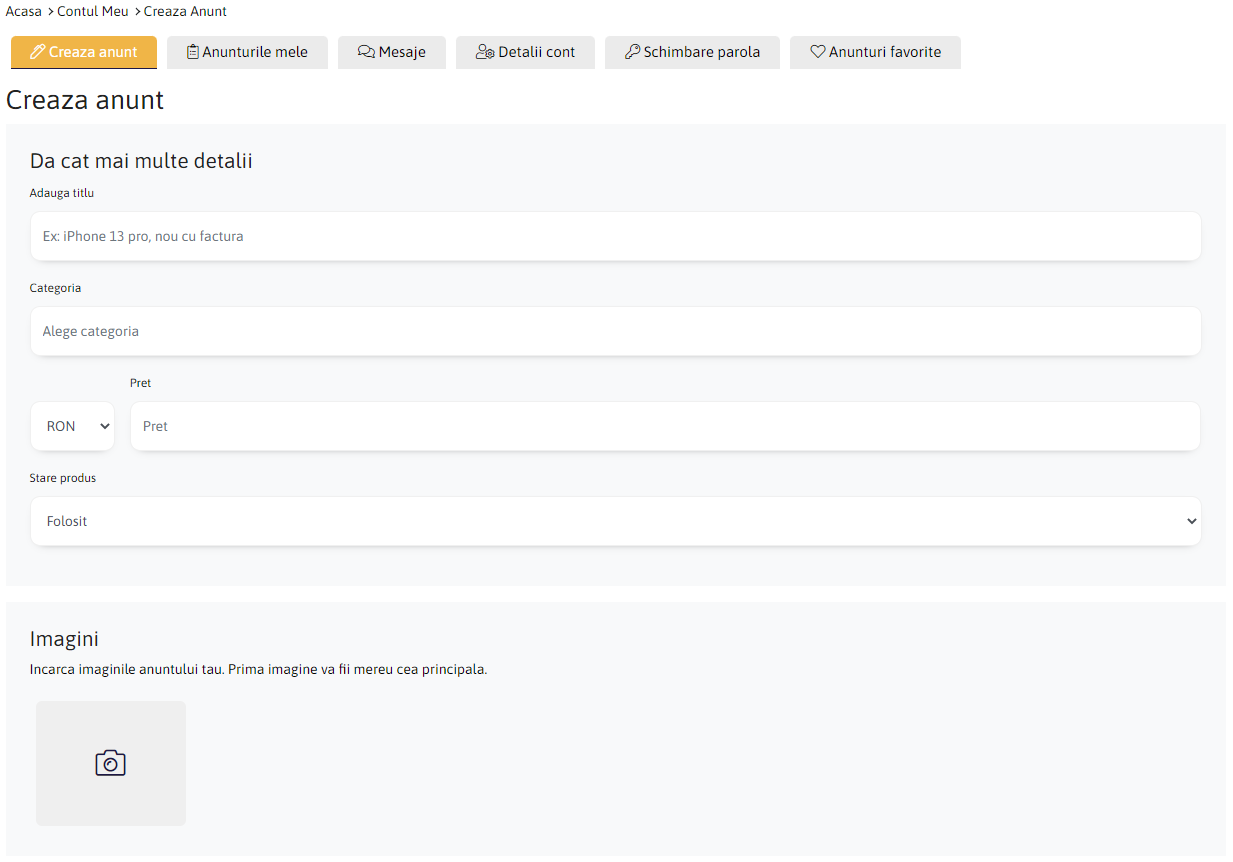Open the Alege categoria selector
Image resolution: width=1233 pixels, height=862 pixels.
point(615,331)
